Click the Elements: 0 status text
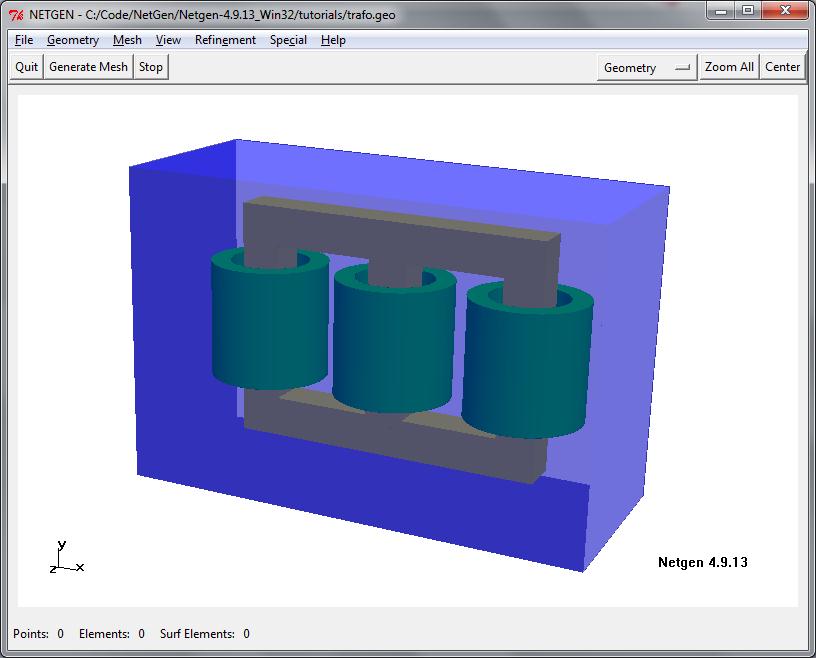This screenshot has width=816, height=658. [112, 634]
